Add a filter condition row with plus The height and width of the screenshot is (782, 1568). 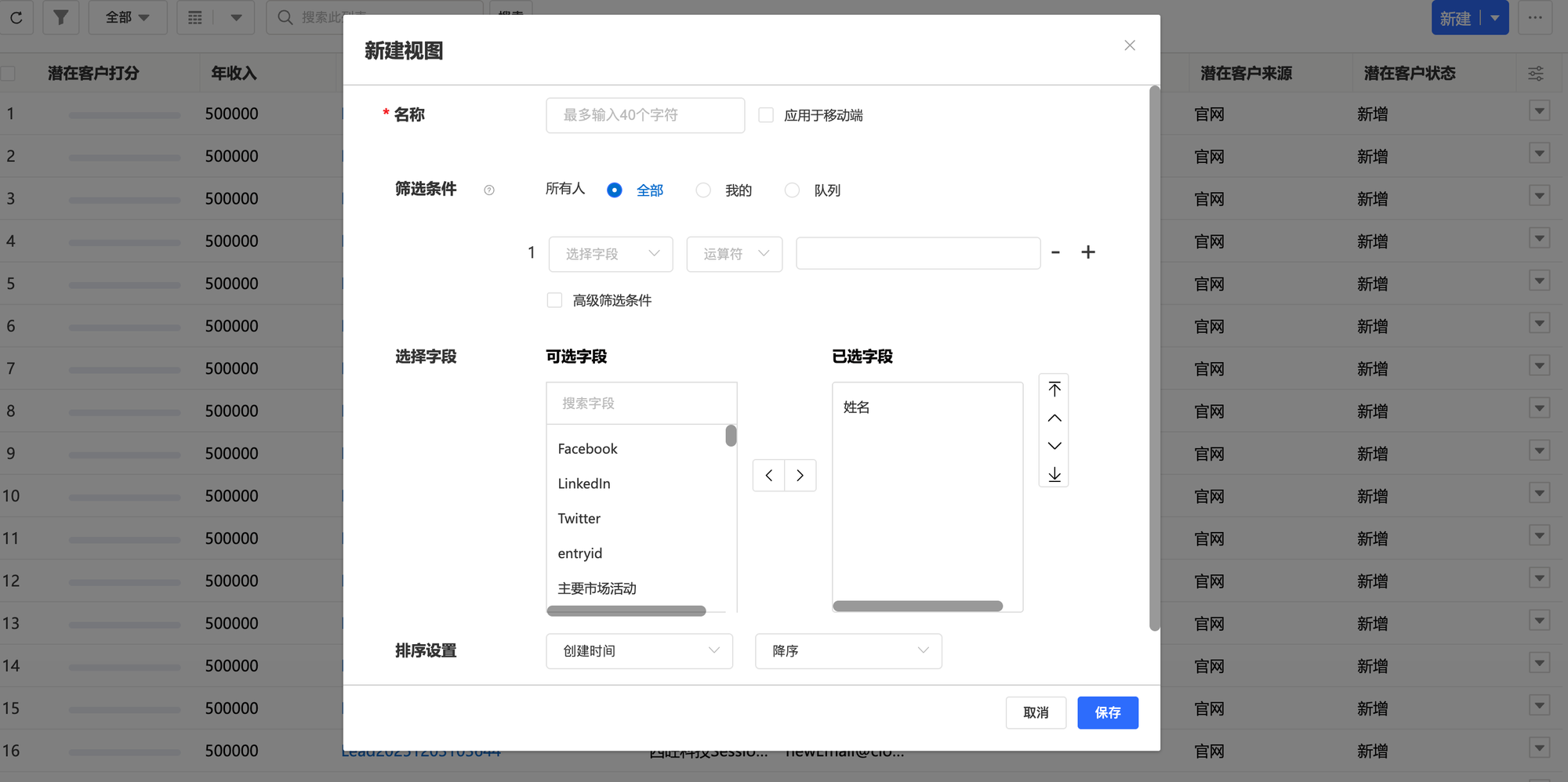1088,252
